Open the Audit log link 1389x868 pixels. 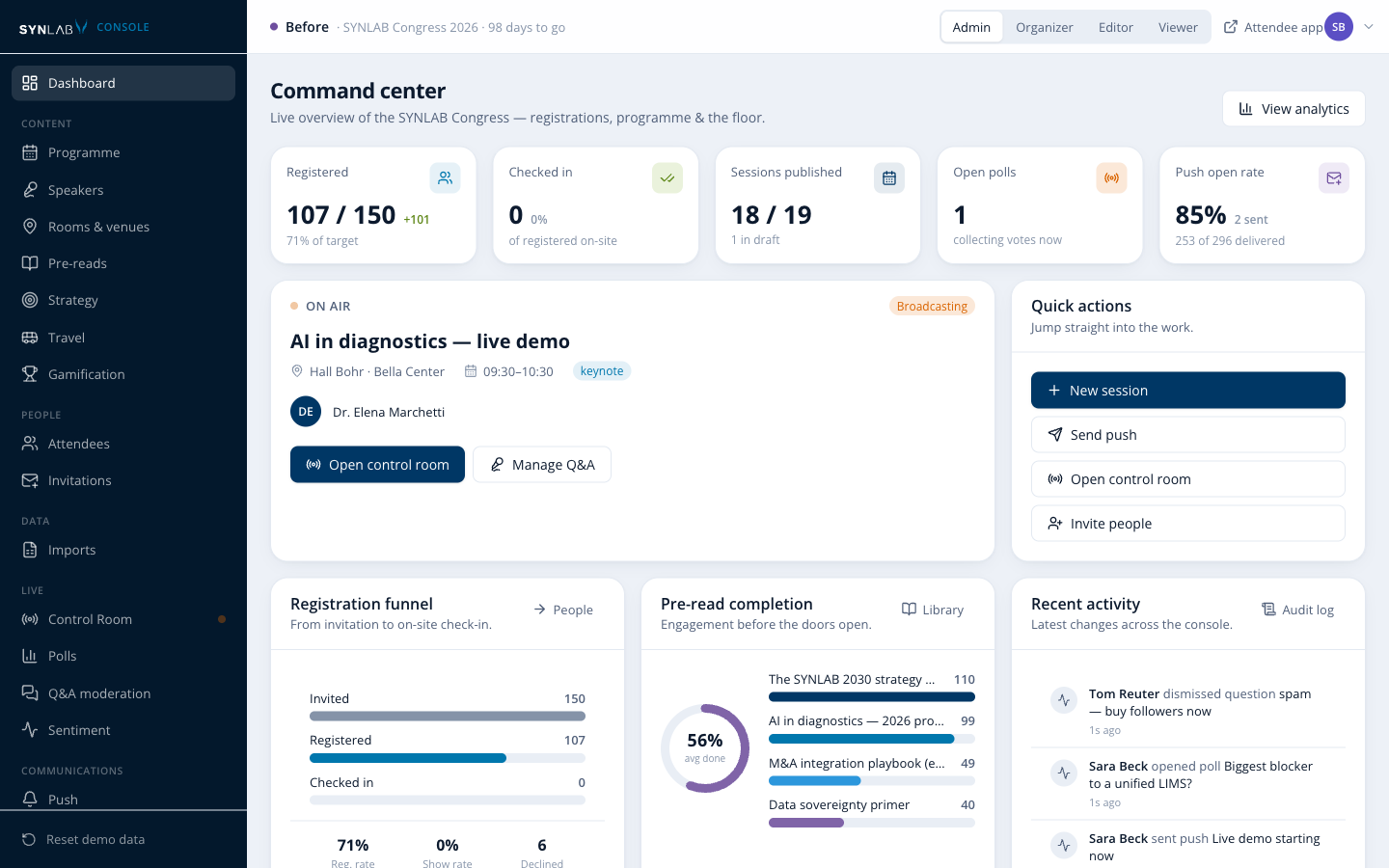tap(1298, 610)
